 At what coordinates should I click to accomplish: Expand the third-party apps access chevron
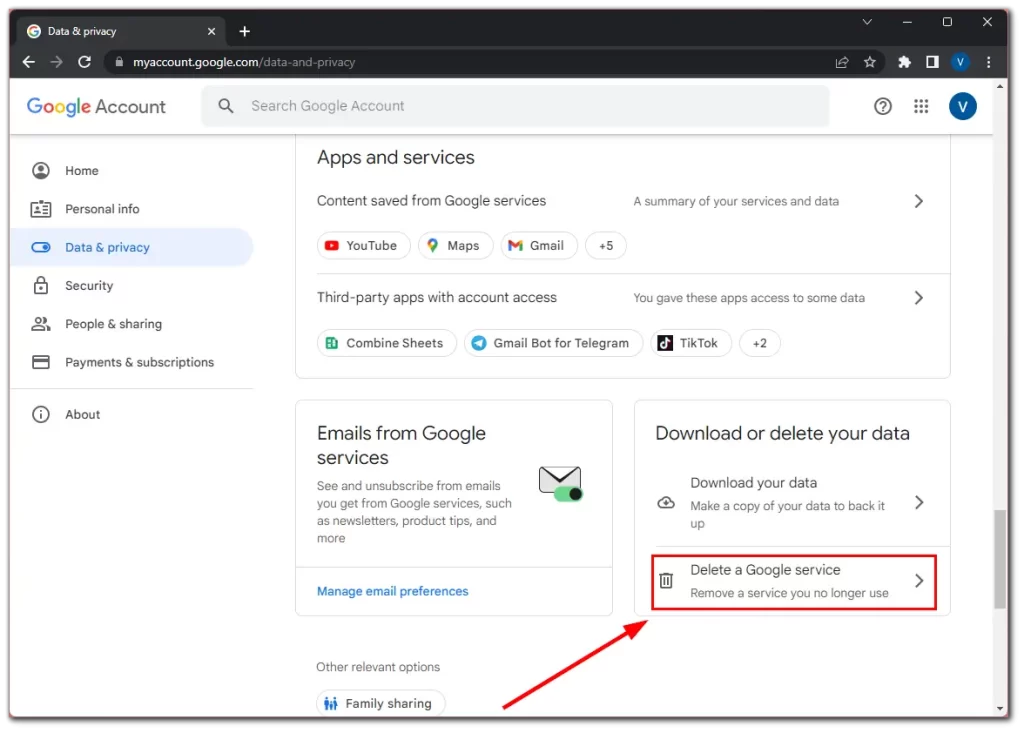[x=918, y=298]
